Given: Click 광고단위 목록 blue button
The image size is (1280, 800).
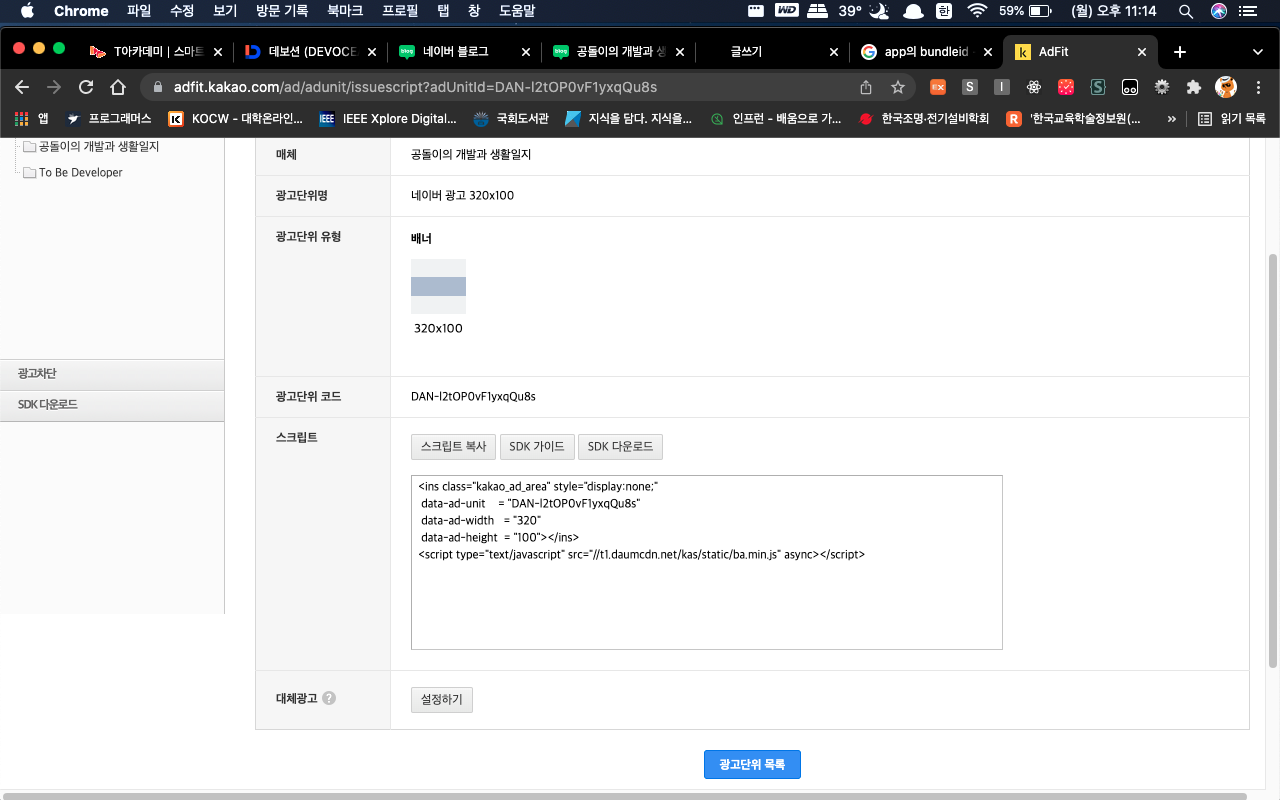Looking at the screenshot, I should click(752, 764).
